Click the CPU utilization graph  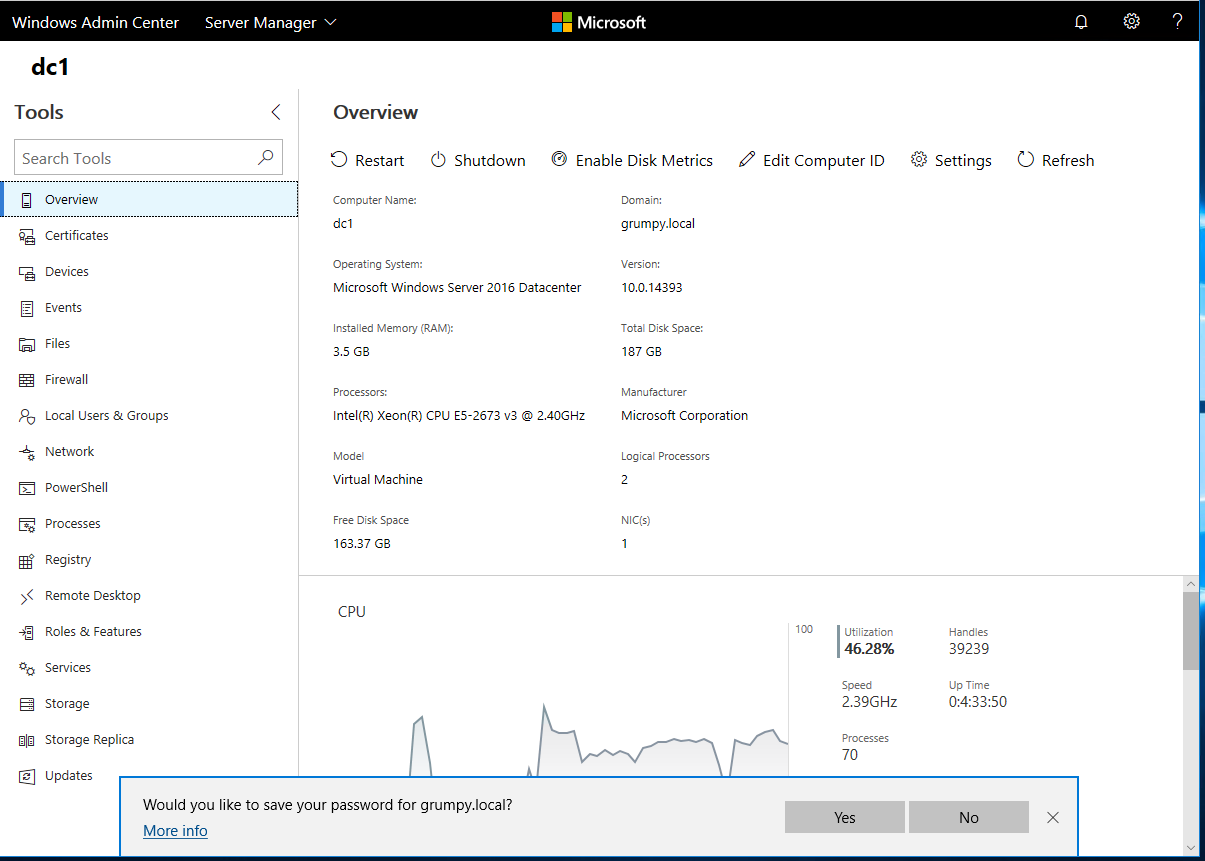563,700
